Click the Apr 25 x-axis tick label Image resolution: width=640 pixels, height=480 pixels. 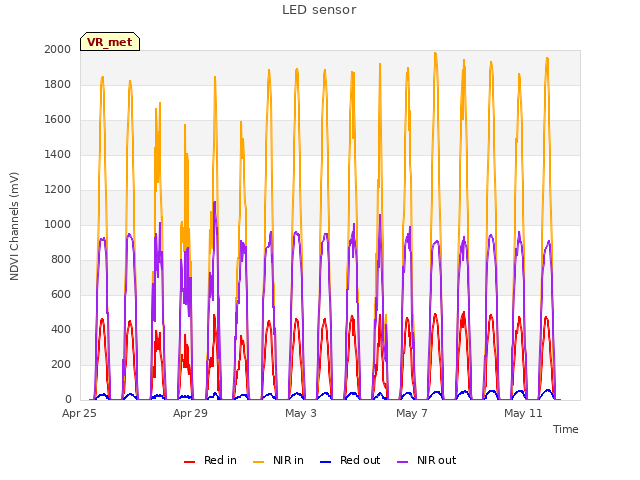coord(79,413)
